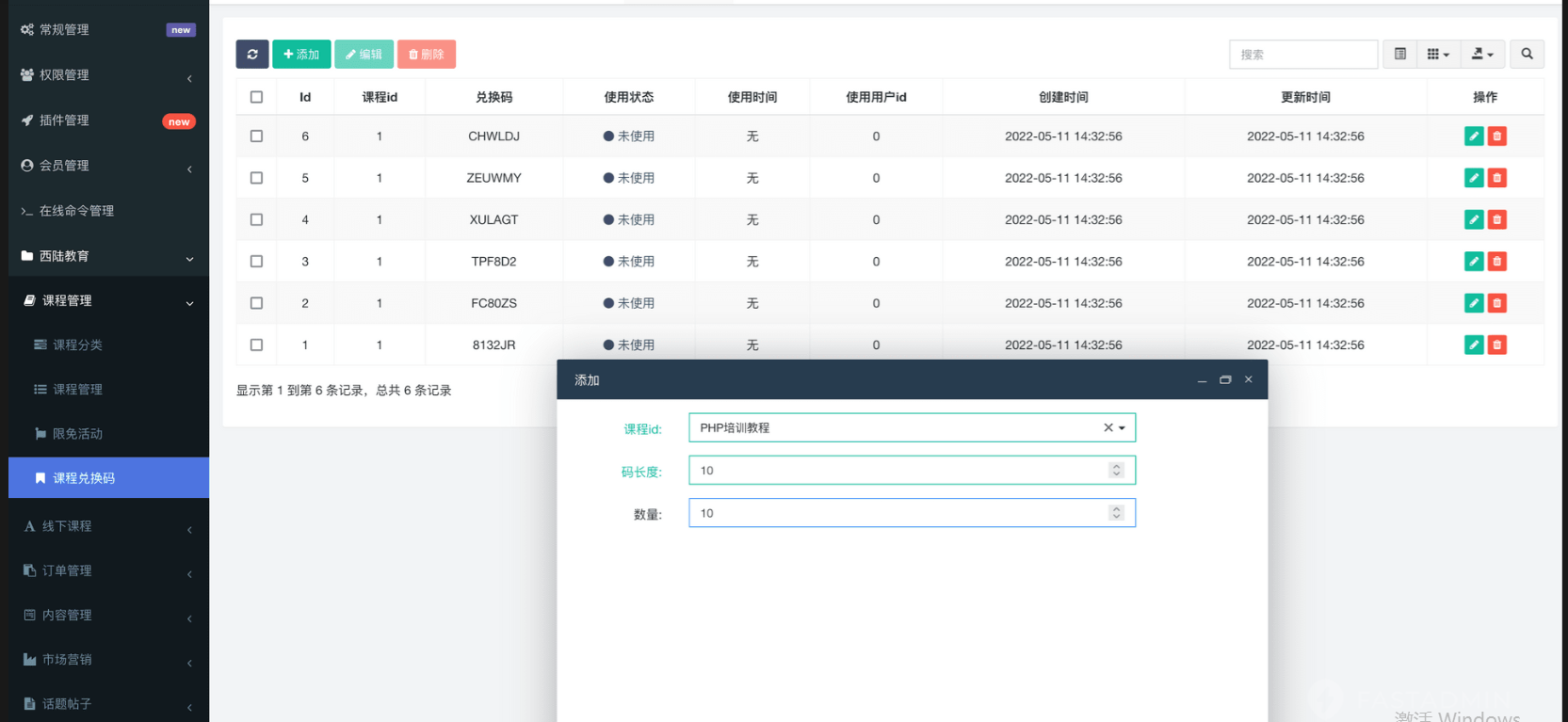Screen dimensions: 1568x722
Task: Expand 线下课程 sidebar menu
Action: (108, 527)
